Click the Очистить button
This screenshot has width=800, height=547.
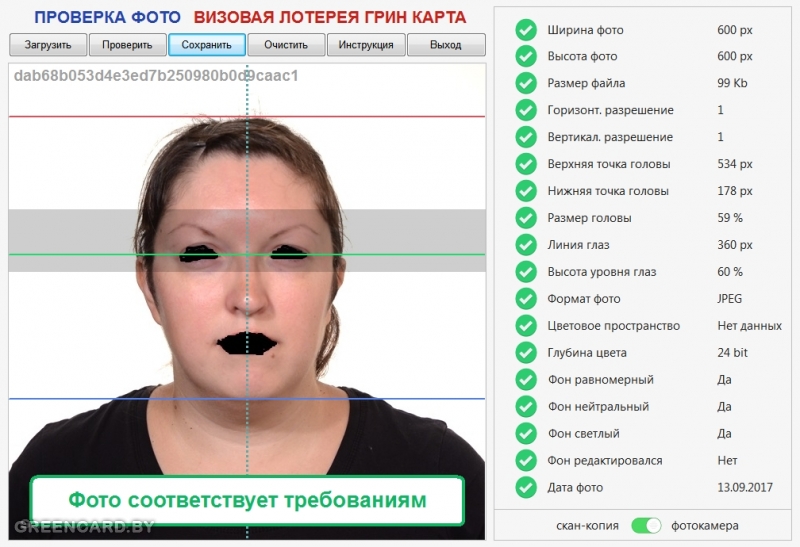coord(286,45)
